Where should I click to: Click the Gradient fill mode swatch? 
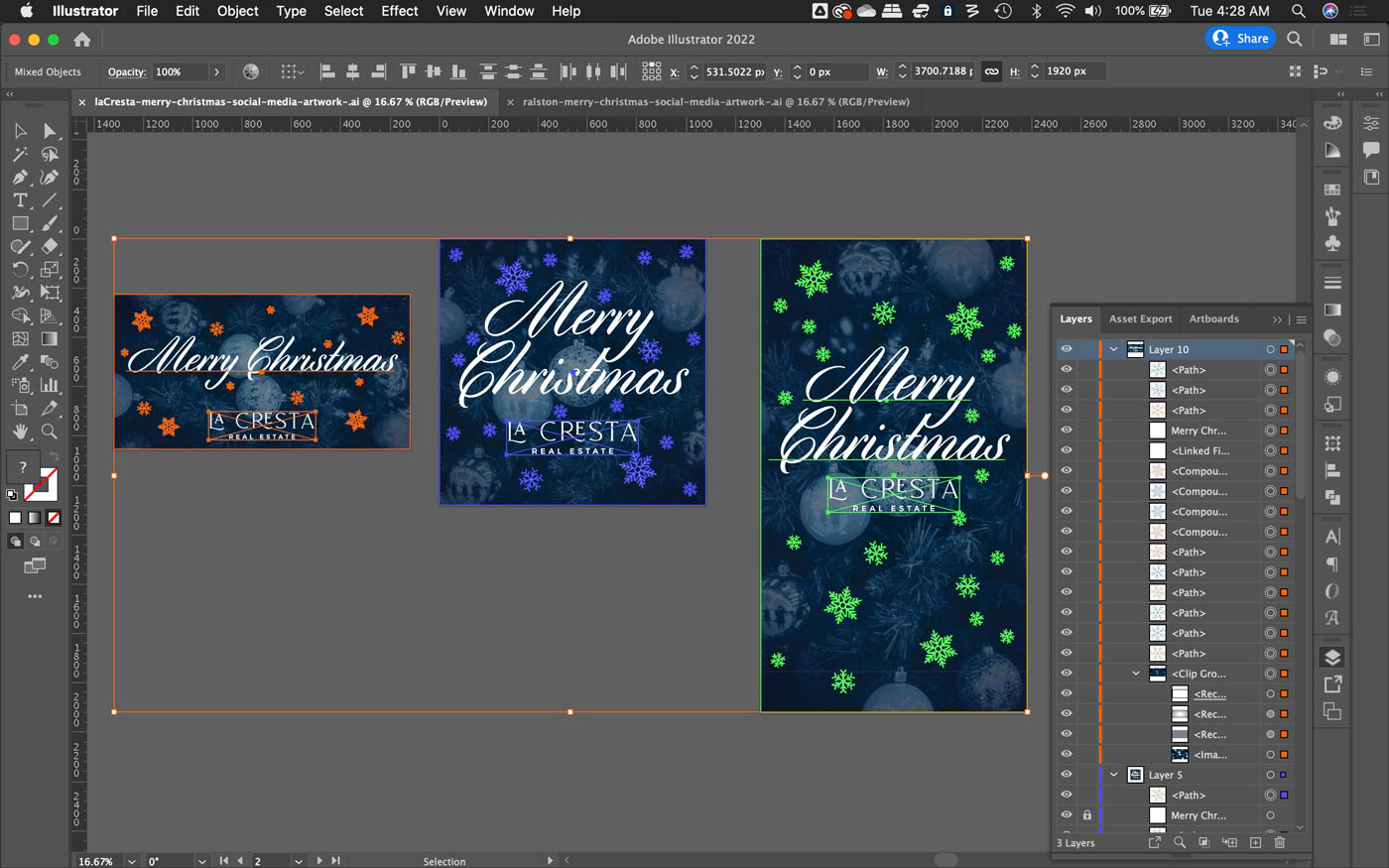coord(35,518)
